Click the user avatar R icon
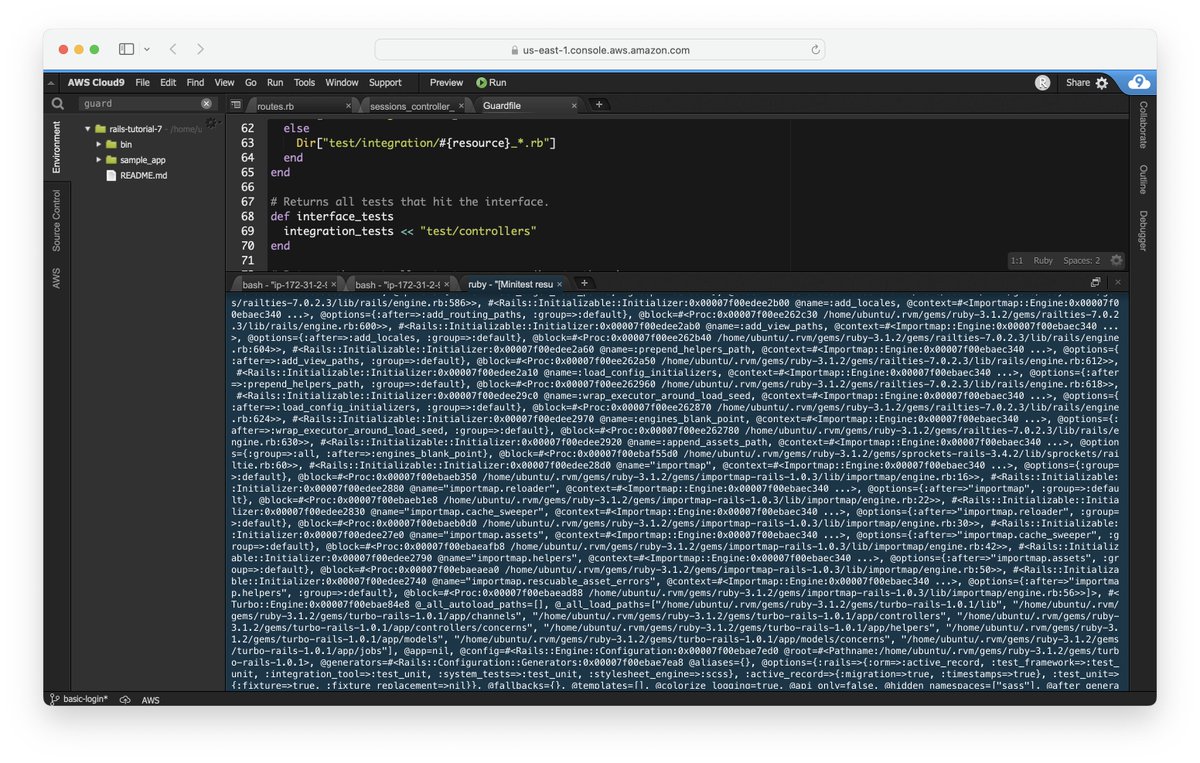1200x763 pixels. pos(1042,83)
